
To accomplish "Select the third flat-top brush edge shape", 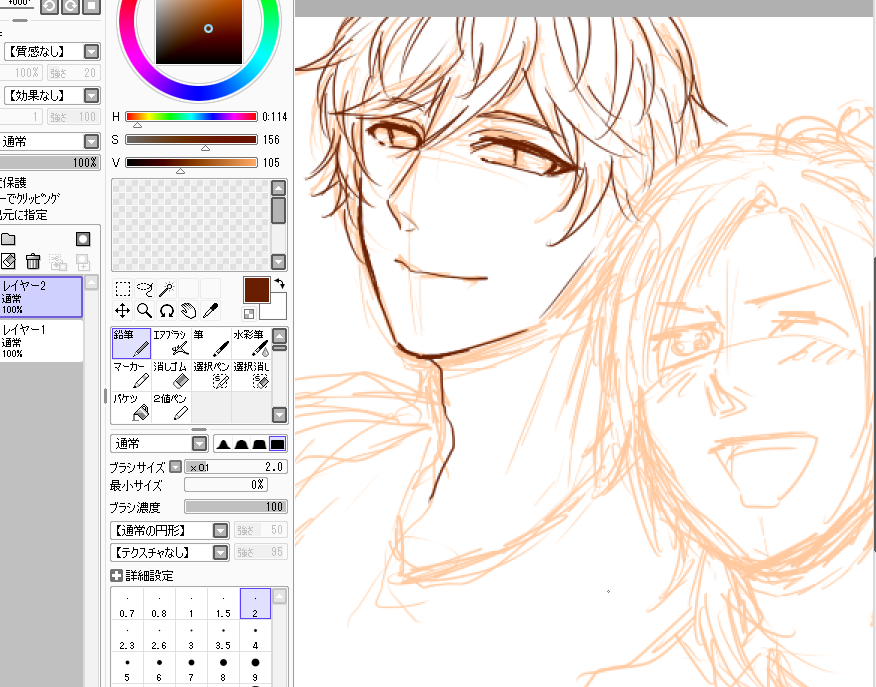I will [259, 444].
